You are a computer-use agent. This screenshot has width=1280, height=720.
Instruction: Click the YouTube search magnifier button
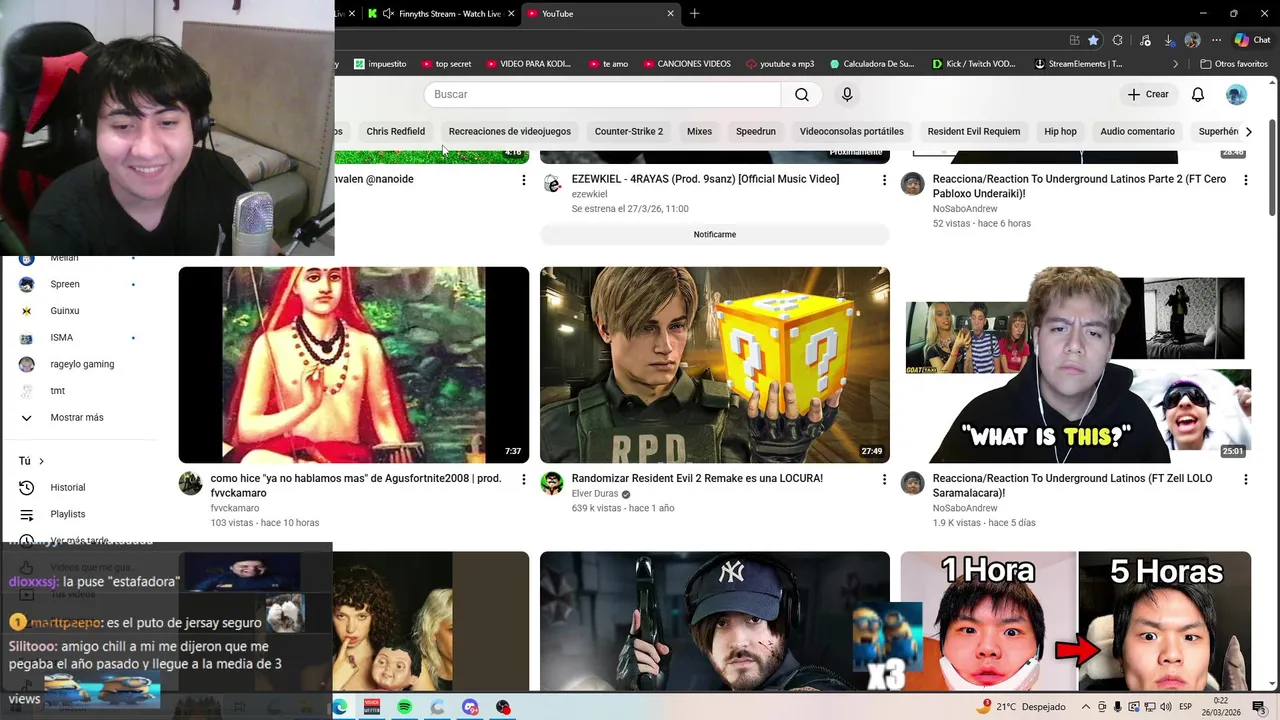(802, 94)
